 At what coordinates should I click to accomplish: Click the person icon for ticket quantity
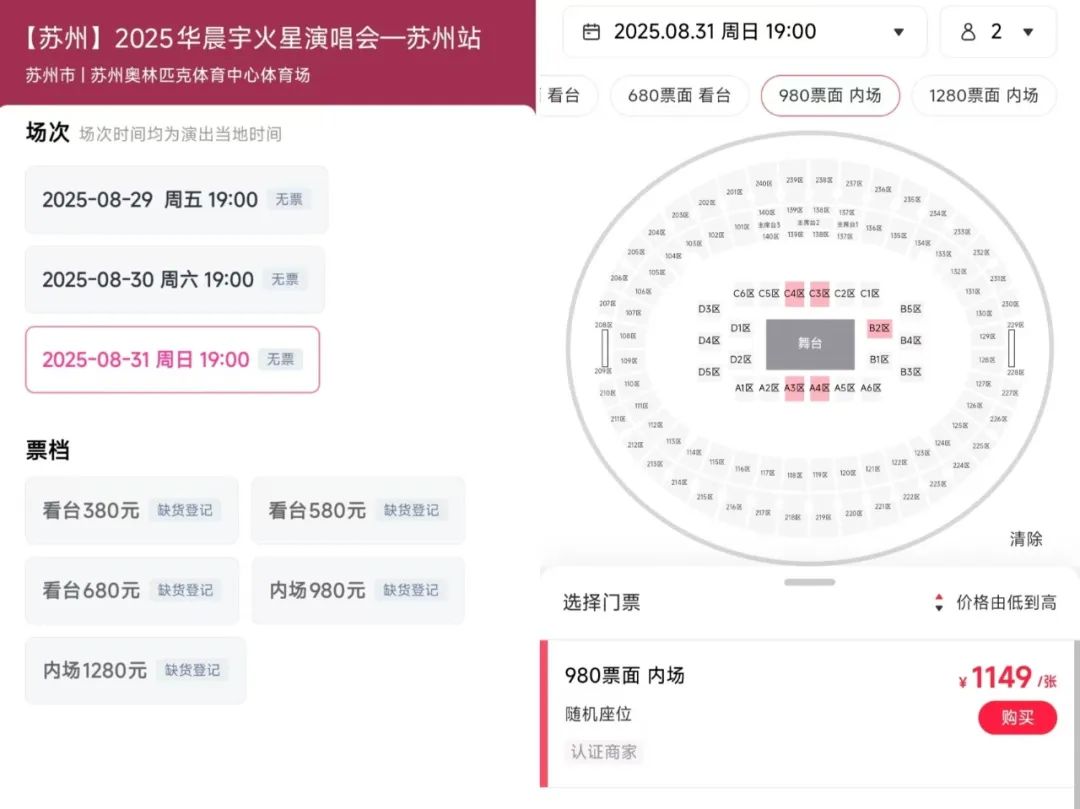967,32
